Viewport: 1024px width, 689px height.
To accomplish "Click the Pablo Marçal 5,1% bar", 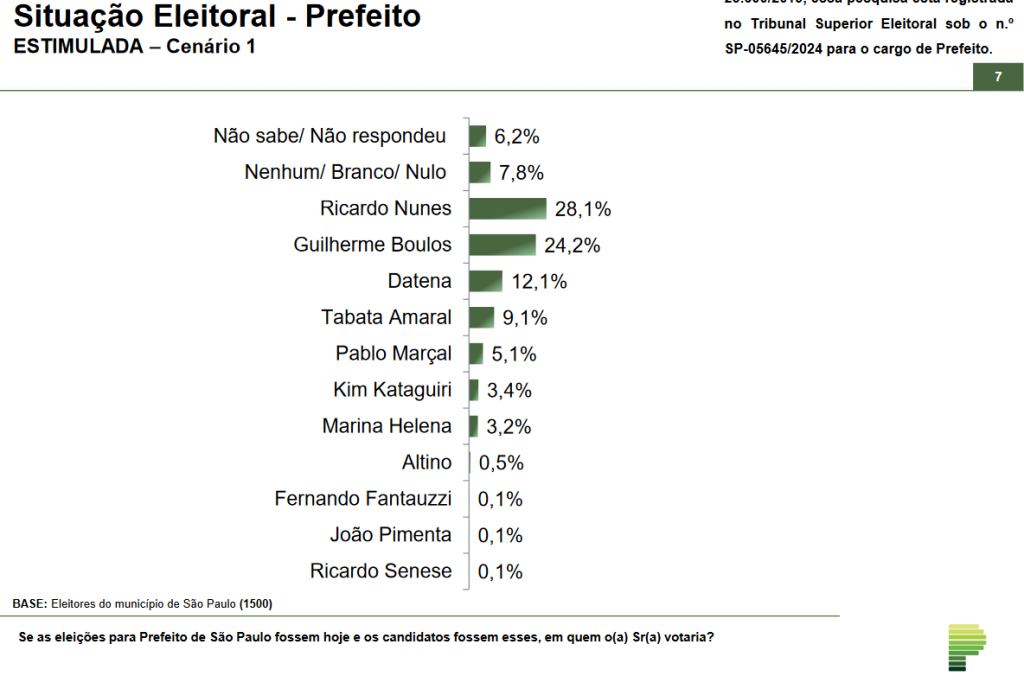I will [476, 354].
